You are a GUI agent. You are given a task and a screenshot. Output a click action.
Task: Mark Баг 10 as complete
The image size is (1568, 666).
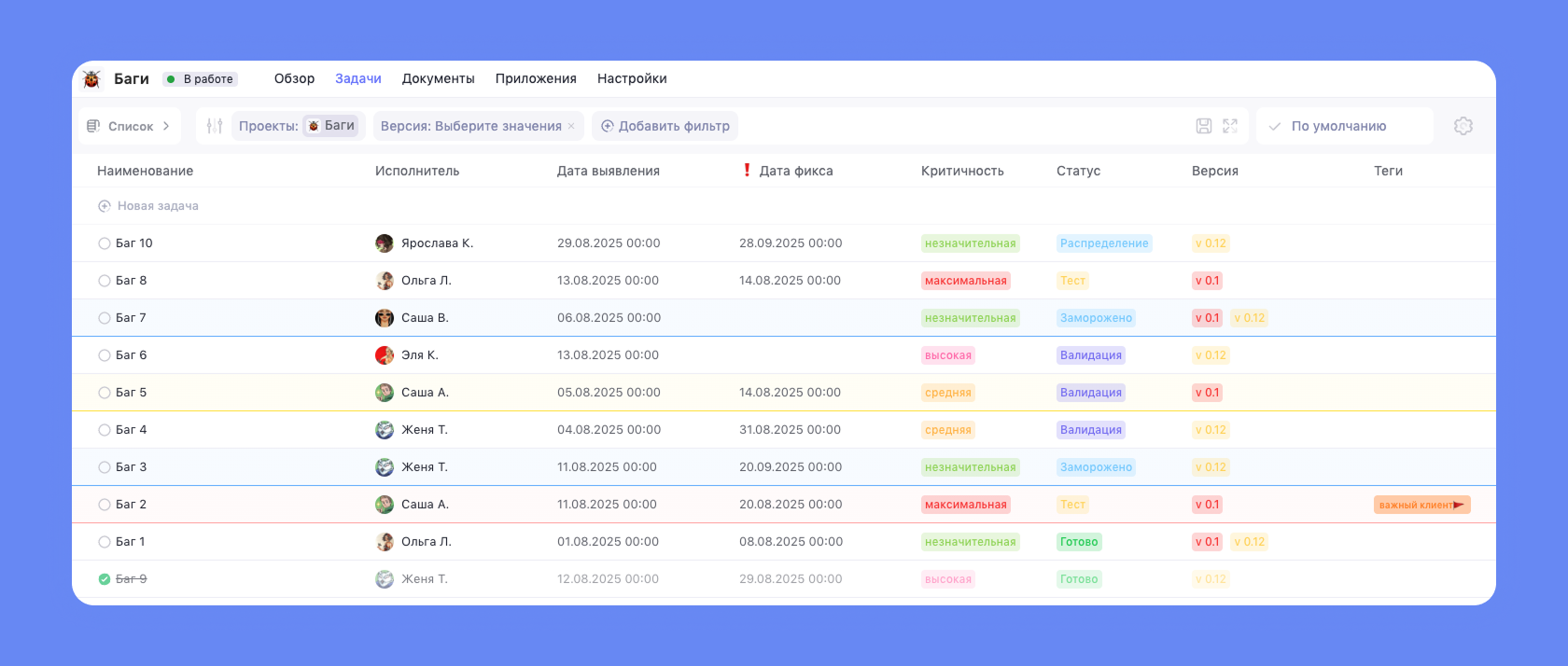pos(105,243)
